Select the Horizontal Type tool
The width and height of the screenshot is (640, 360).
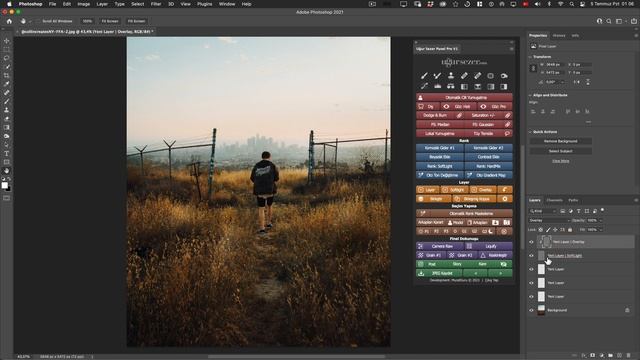tap(7, 153)
